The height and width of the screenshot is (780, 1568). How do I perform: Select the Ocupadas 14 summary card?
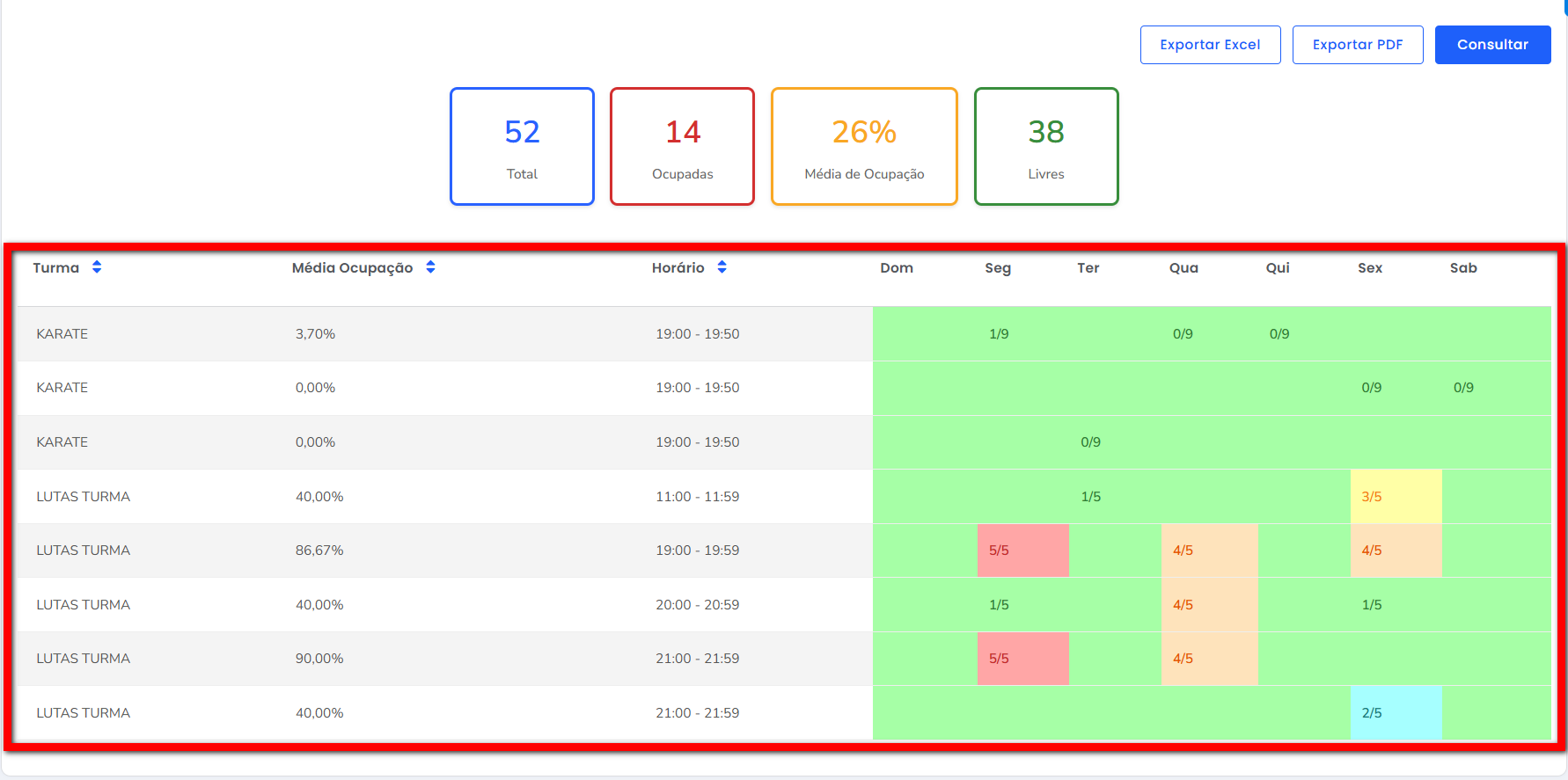(x=682, y=147)
